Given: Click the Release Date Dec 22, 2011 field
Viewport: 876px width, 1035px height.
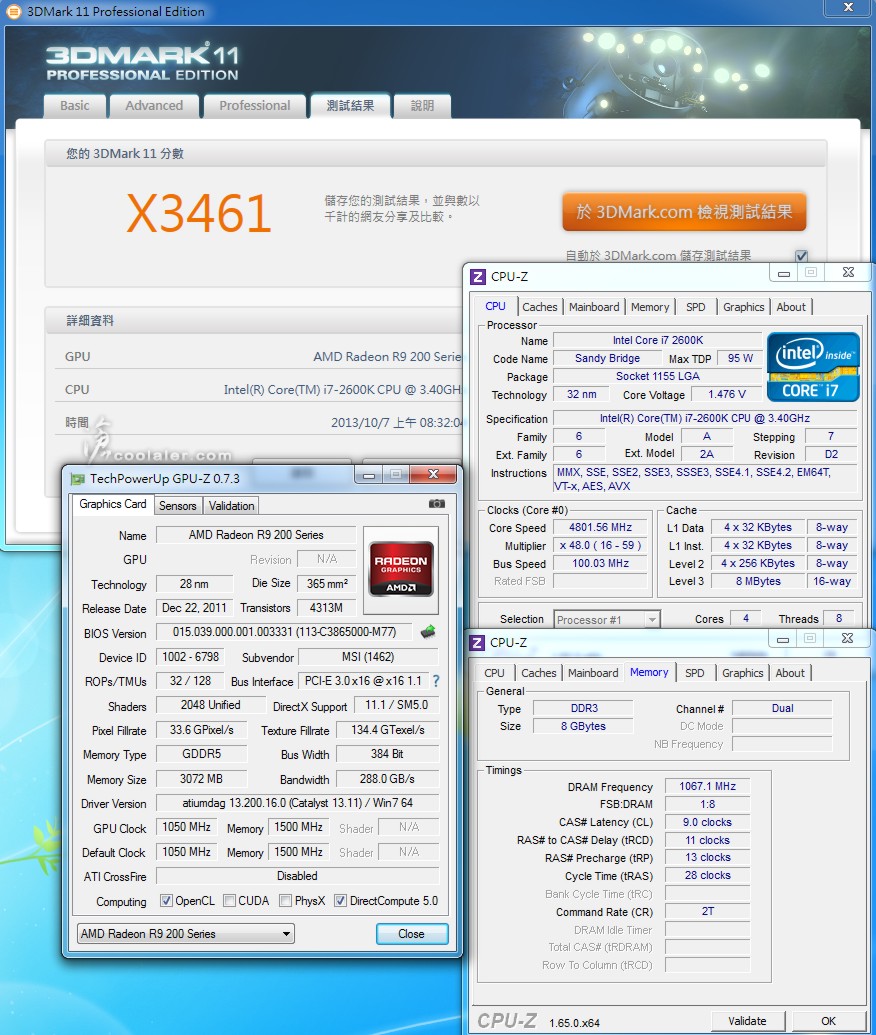Looking at the screenshot, I should [x=194, y=607].
